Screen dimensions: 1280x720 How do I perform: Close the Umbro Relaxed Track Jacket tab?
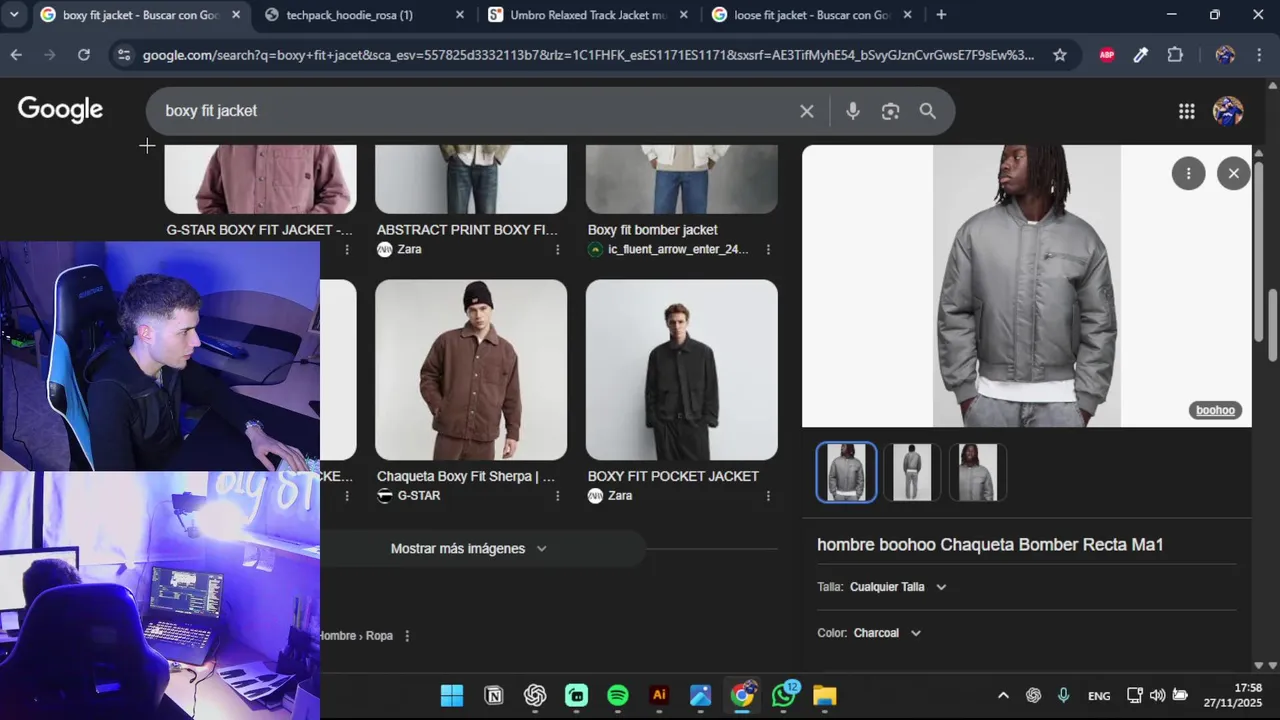[684, 15]
